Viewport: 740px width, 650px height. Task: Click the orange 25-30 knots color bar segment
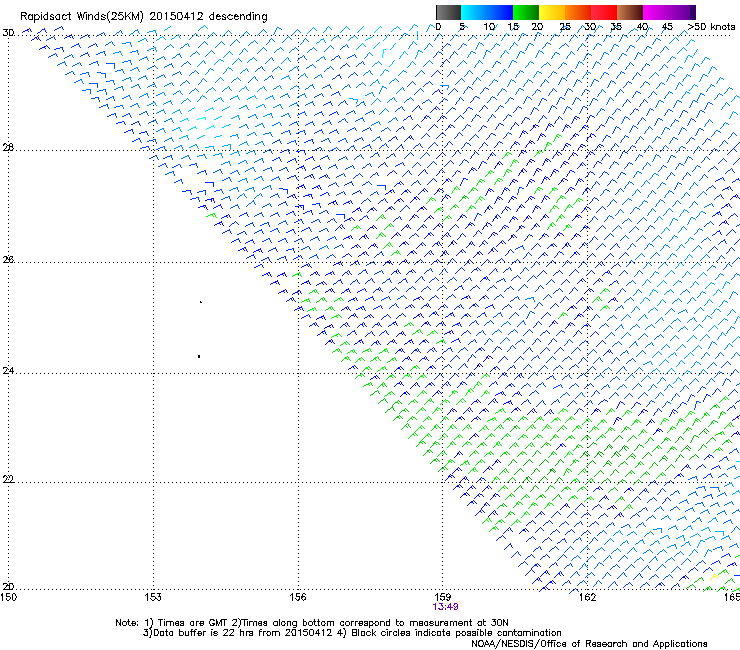pyautogui.click(x=578, y=12)
